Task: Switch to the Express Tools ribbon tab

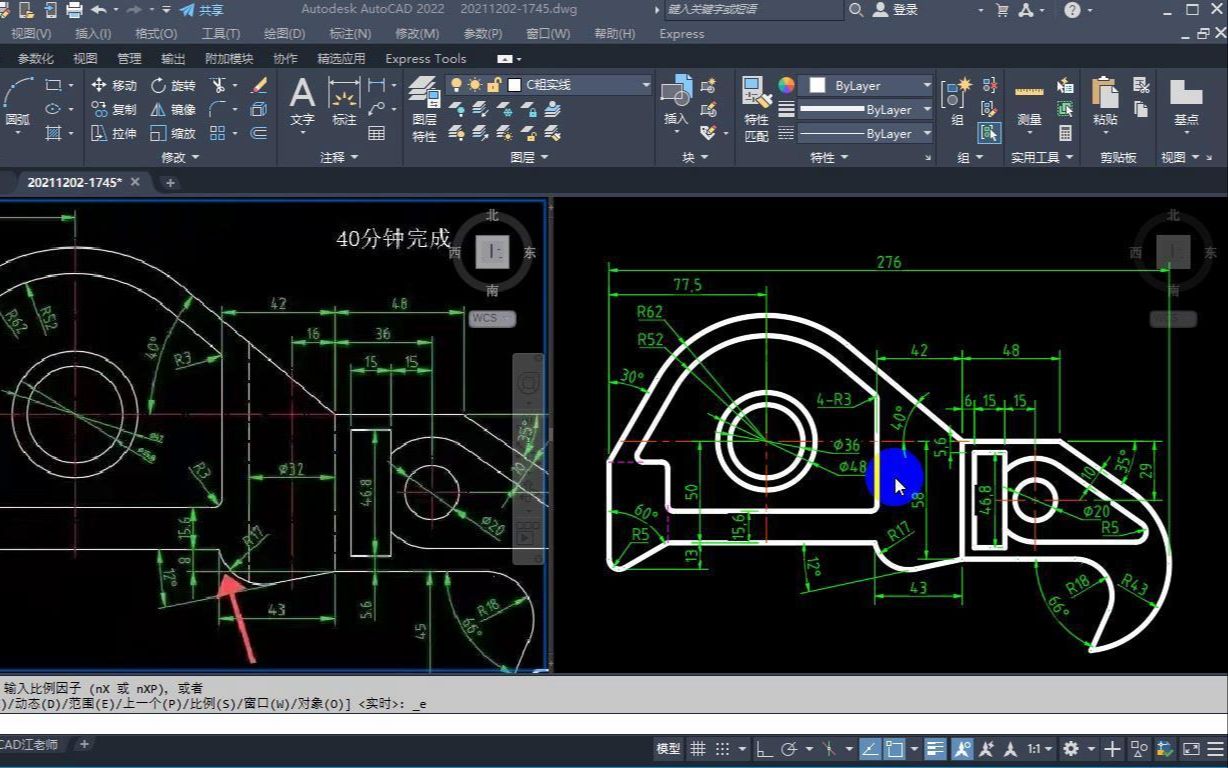Action: 426,58
